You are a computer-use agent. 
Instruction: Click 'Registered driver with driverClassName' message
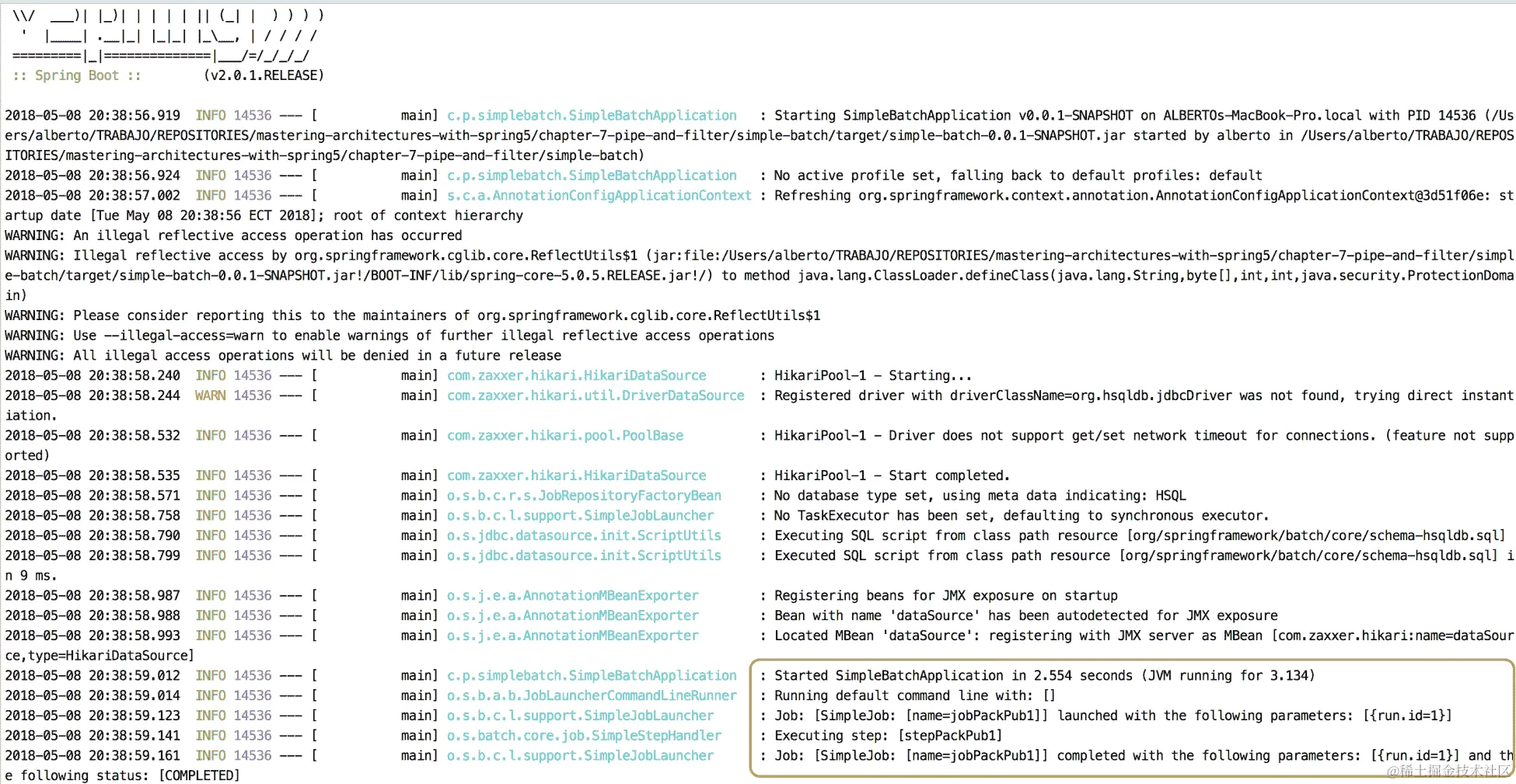click(1144, 395)
